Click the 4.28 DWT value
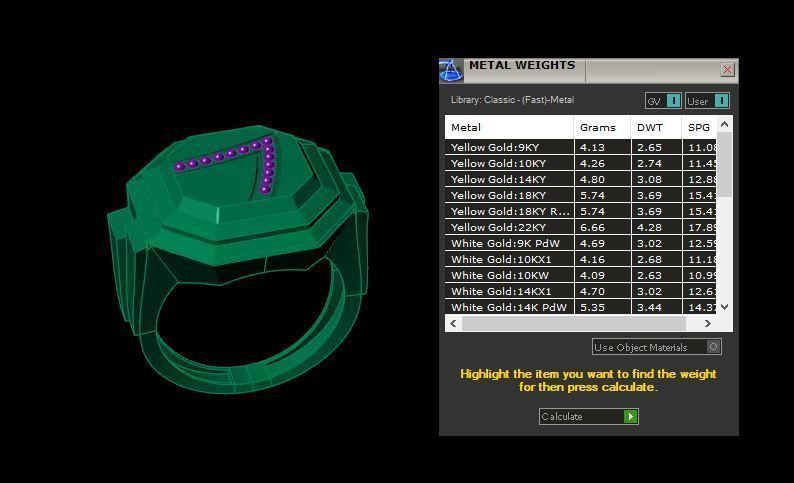 pyautogui.click(x=649, y=227)
